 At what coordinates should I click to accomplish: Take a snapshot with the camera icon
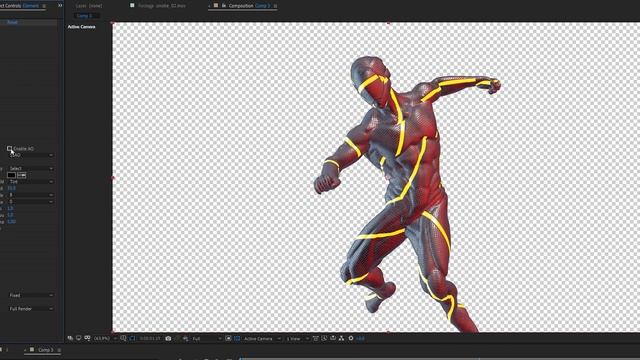tap(168, 338)
